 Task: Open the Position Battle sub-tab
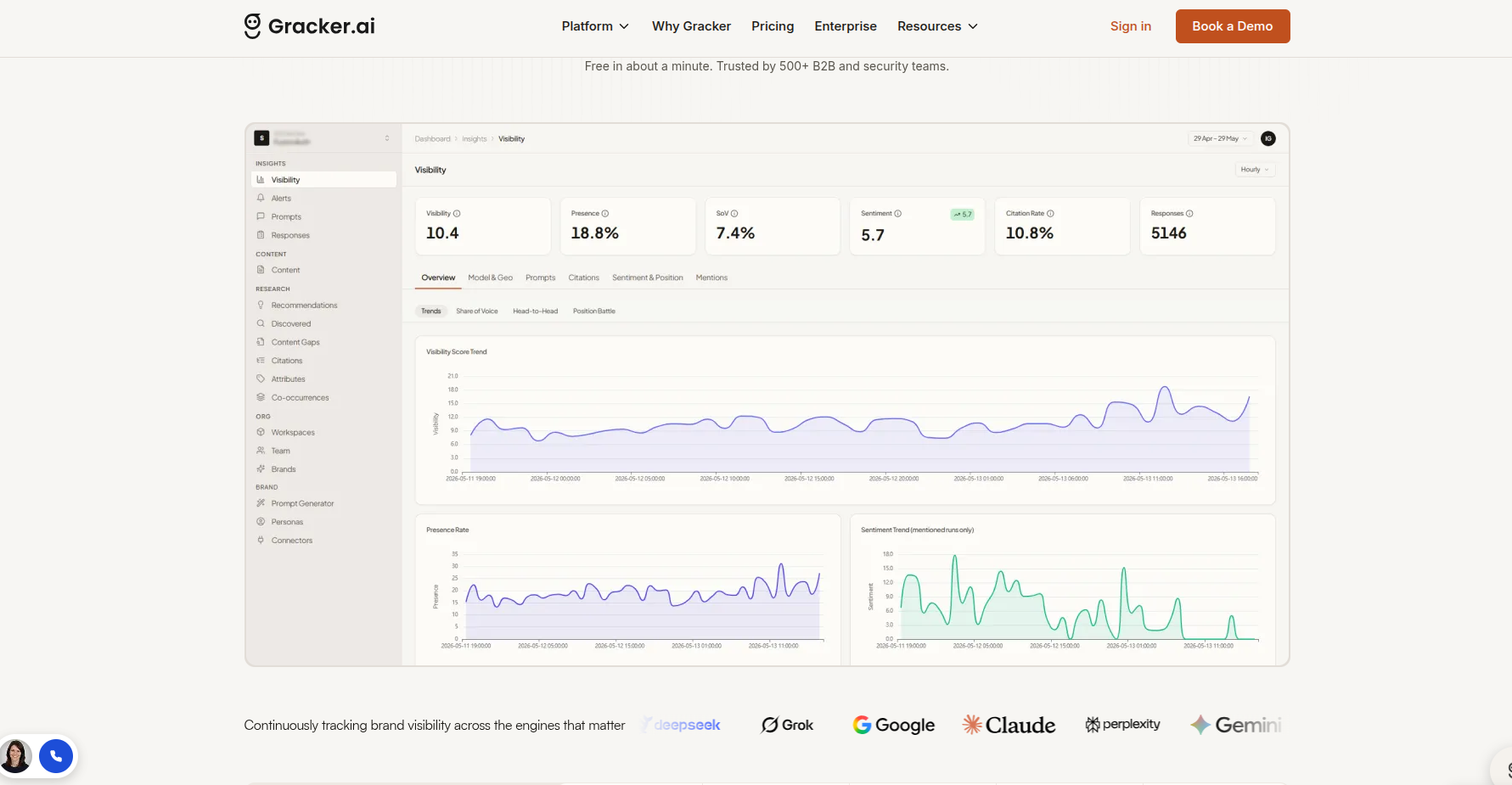click(593, 311)
